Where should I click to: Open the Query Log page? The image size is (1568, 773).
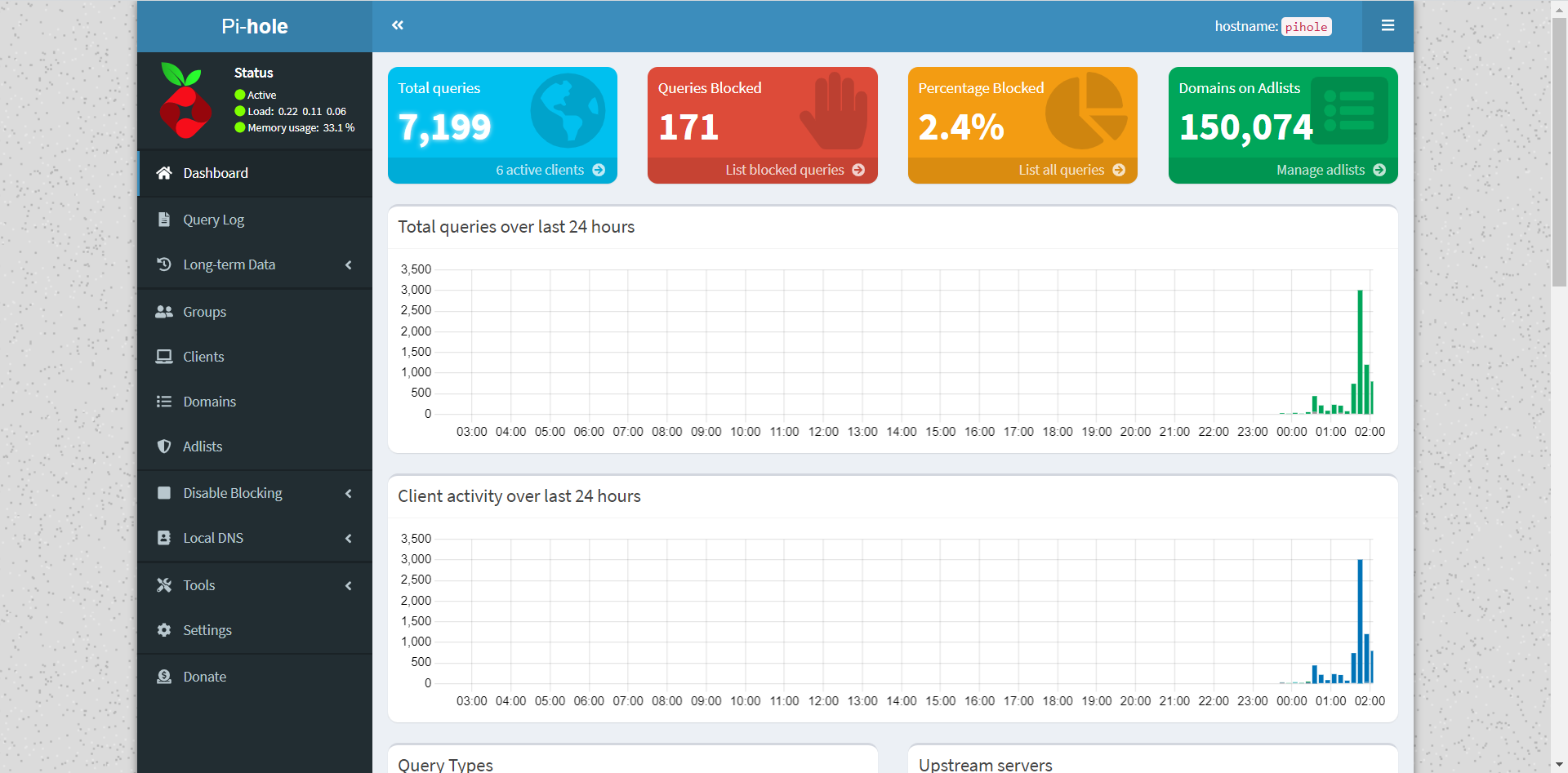(x=255, y=220)
